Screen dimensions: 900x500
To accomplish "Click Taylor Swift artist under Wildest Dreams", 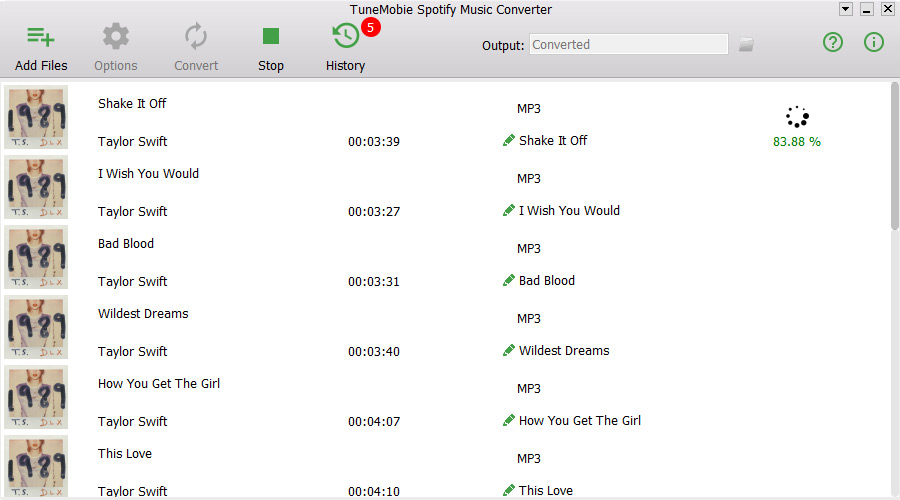I will 132,351.
